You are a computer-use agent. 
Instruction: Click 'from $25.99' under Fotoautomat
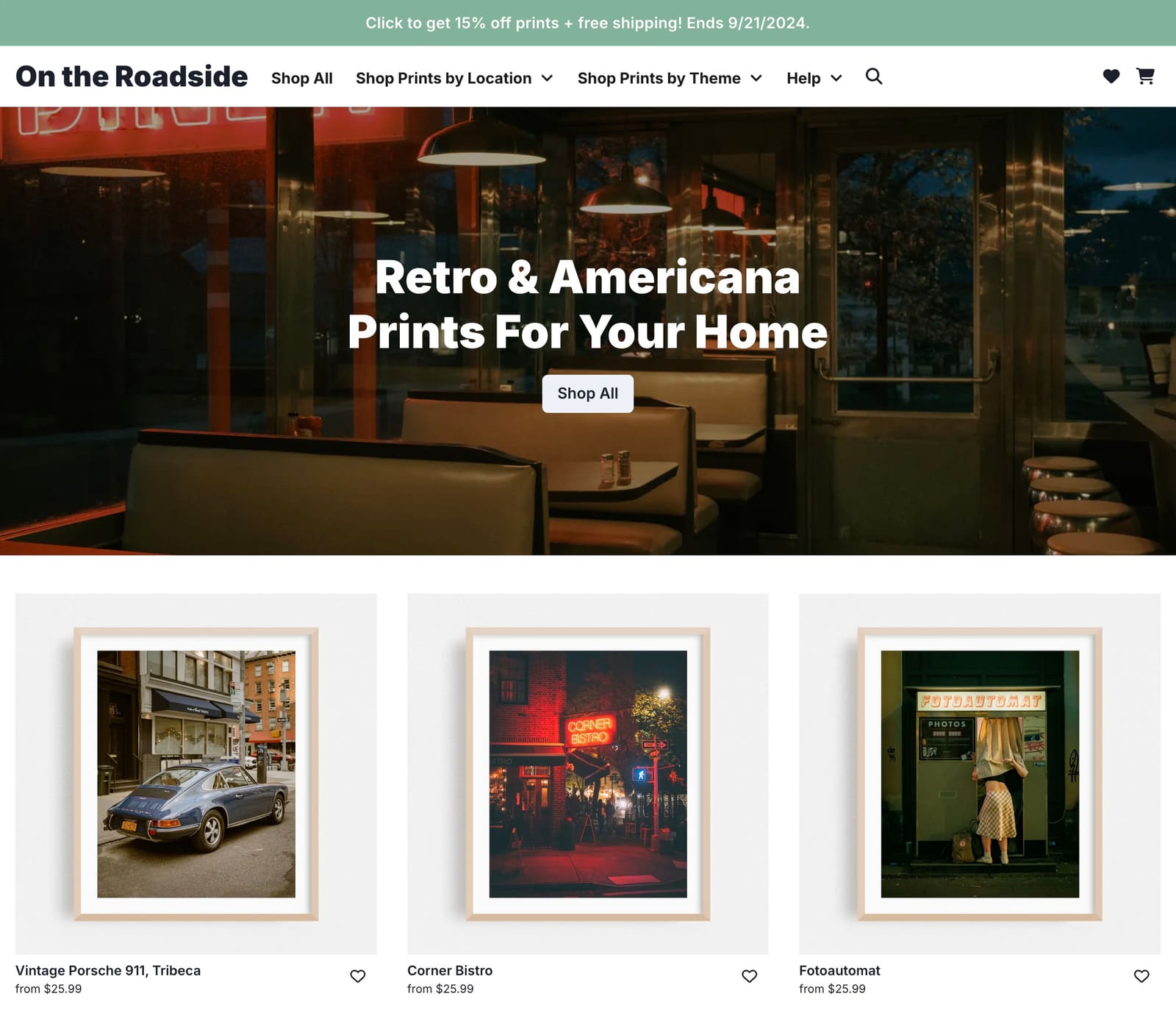pyautogui.click(x=832, y=989)
